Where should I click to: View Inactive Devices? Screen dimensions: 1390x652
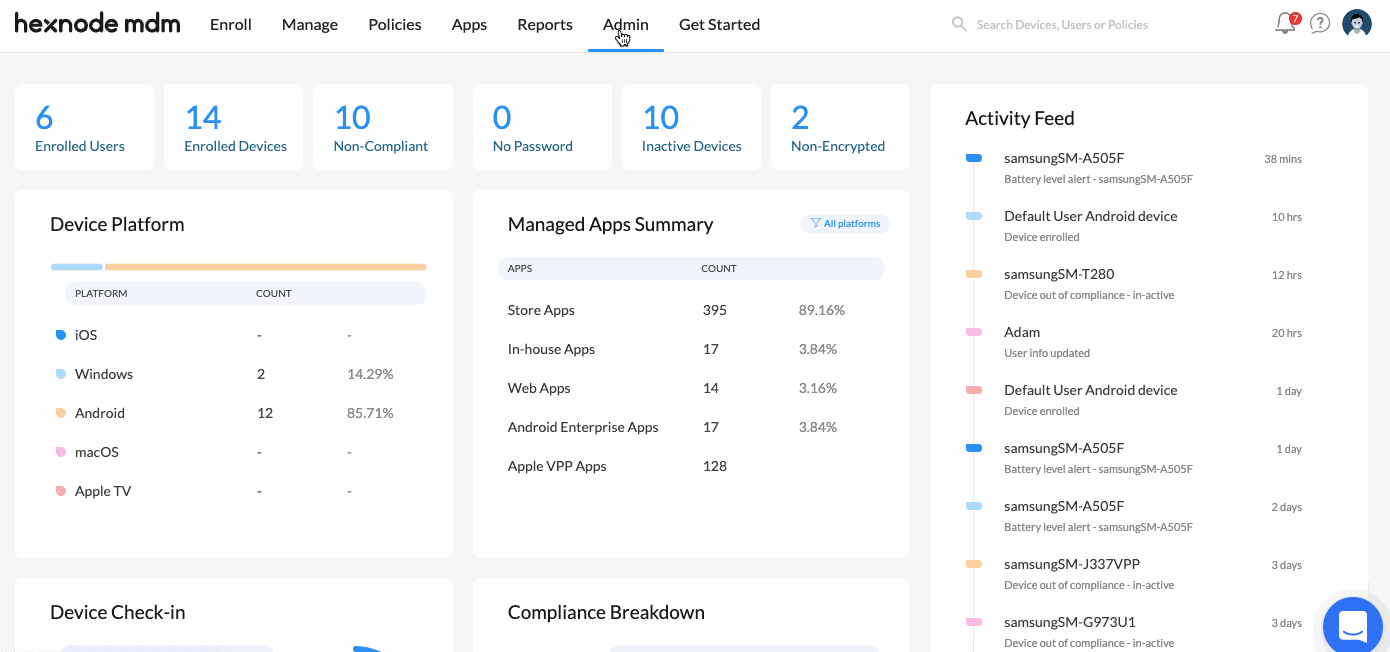[x=691, y=126]
